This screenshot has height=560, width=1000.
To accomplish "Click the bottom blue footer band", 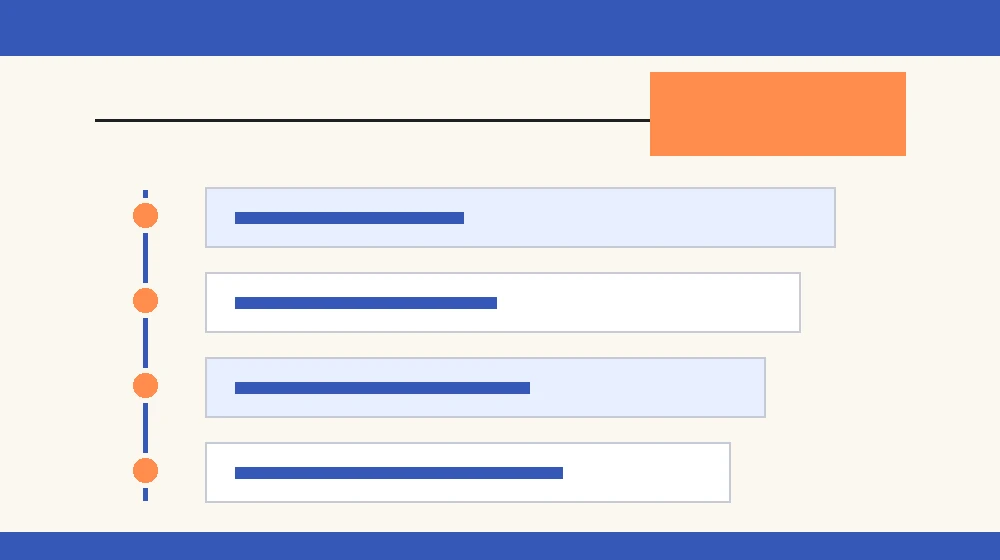I will [x=500, y=546].
